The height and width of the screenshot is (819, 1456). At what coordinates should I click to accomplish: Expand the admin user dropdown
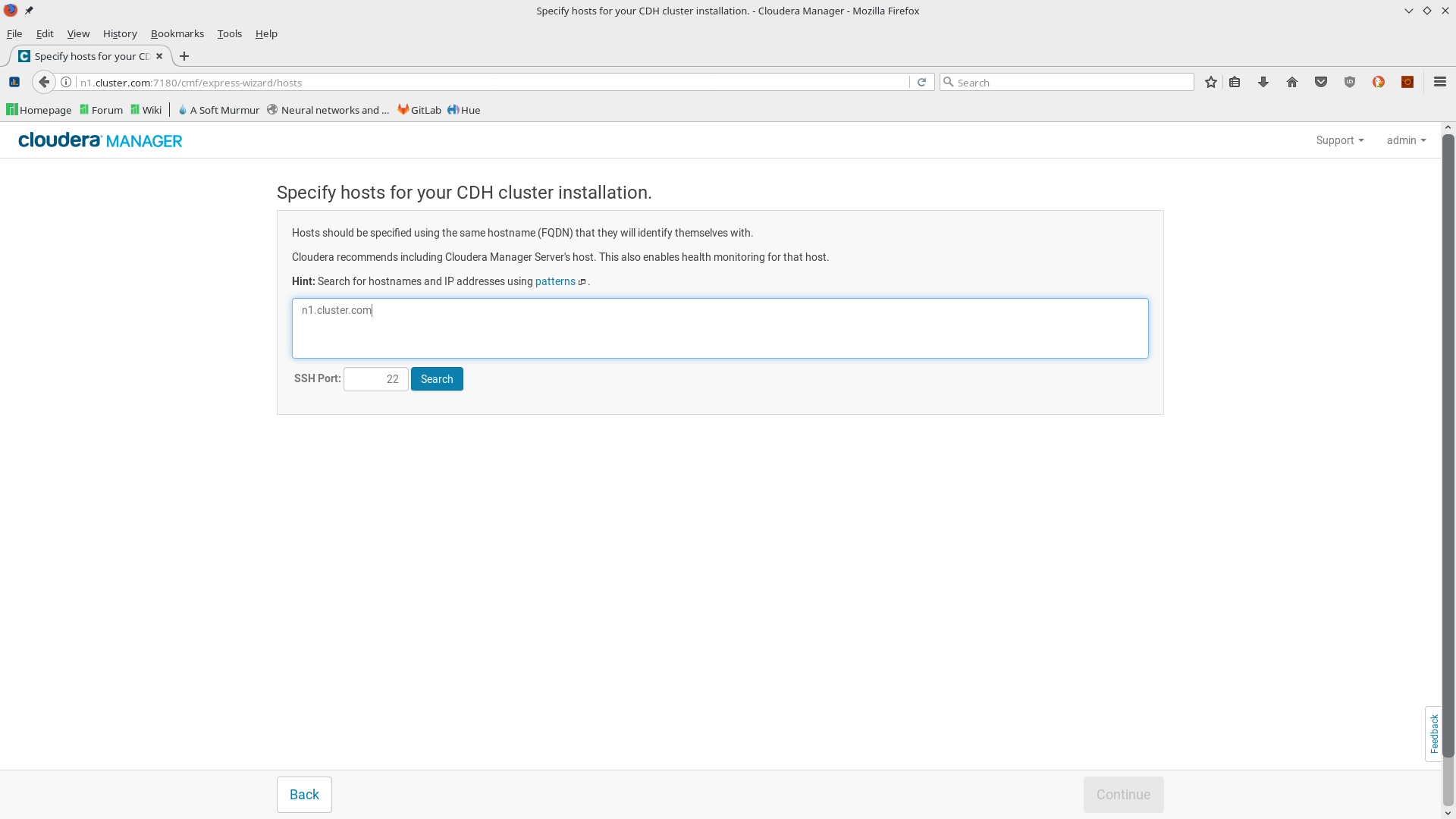1406,140
